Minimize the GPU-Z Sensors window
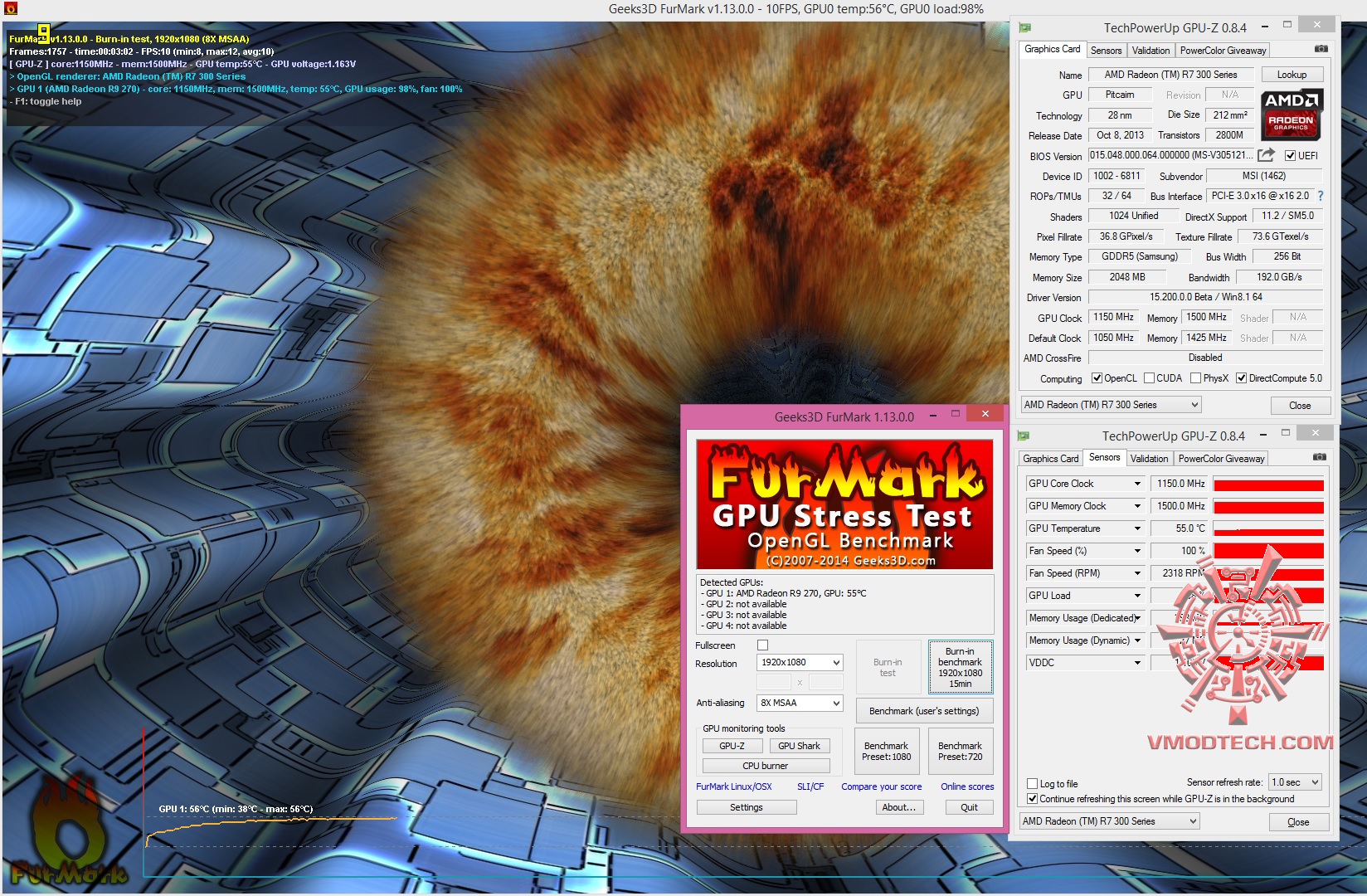1367x896 pixels. click(1262, 434)
